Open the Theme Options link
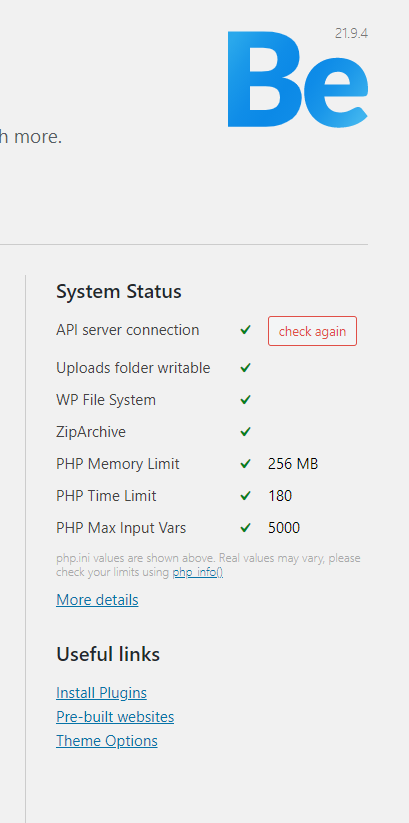The height and width of the screenshot is (823, 409). tap(107, 741)
